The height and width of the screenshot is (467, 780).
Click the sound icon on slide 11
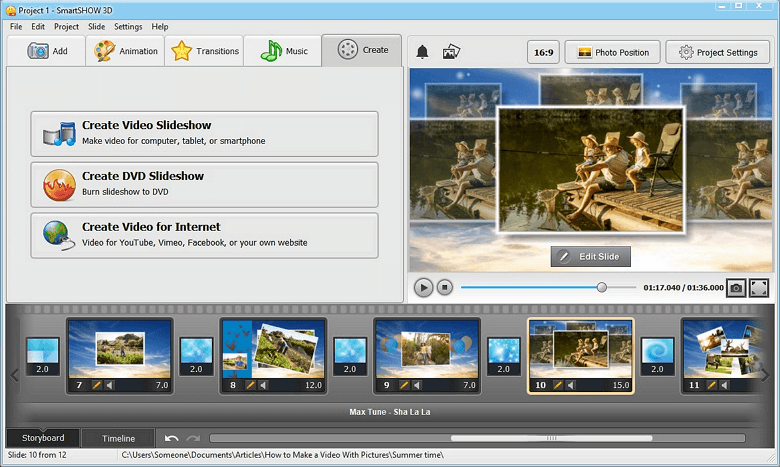pyautogui.click(x=725, y=385)
